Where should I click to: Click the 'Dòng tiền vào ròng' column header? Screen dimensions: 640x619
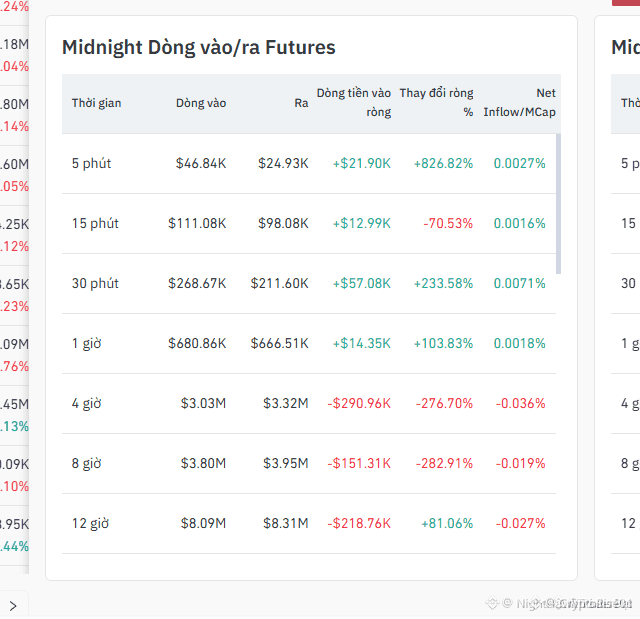tap(354, 102)
